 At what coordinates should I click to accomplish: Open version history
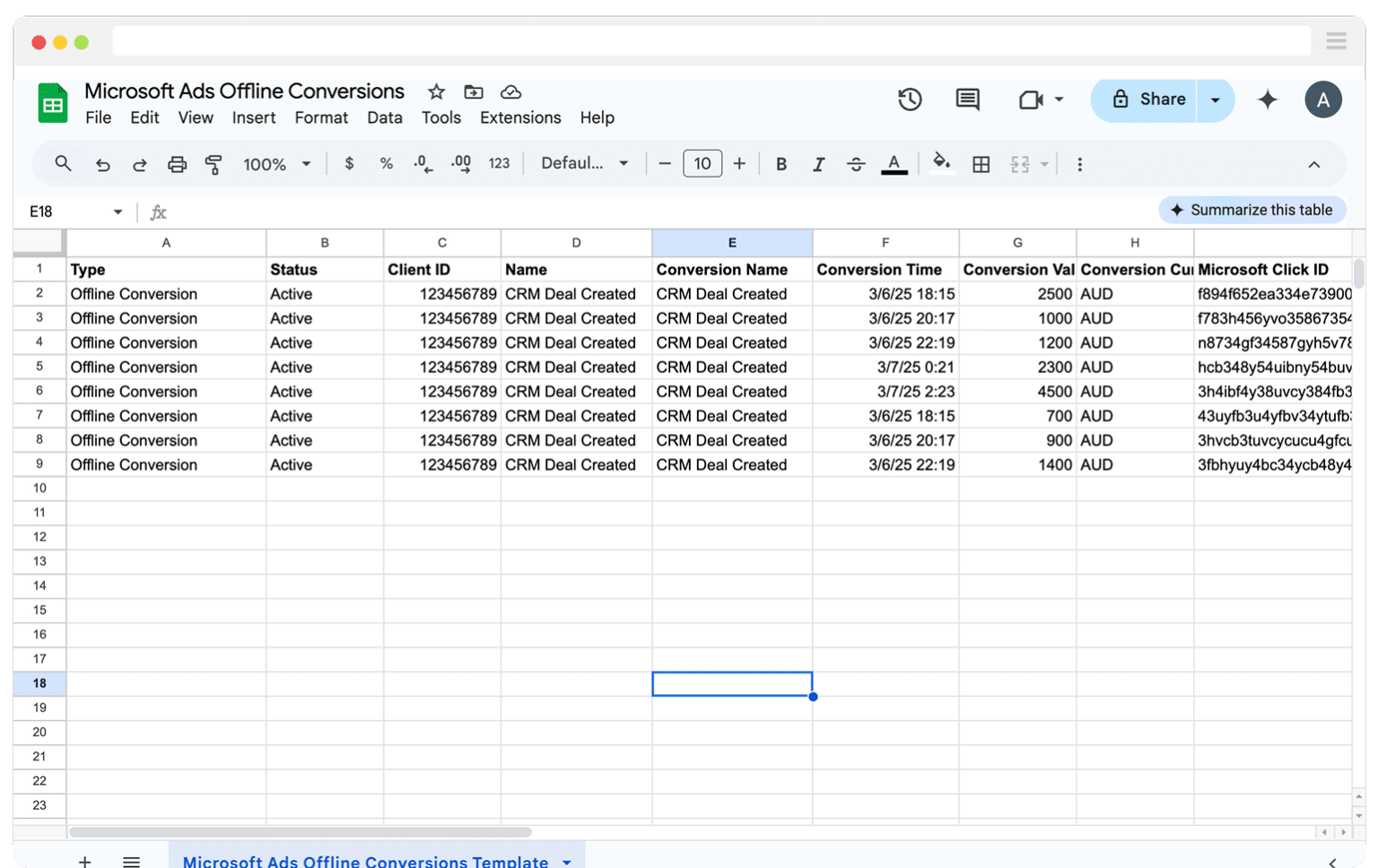pyautogui.click(x=910, y=100)
